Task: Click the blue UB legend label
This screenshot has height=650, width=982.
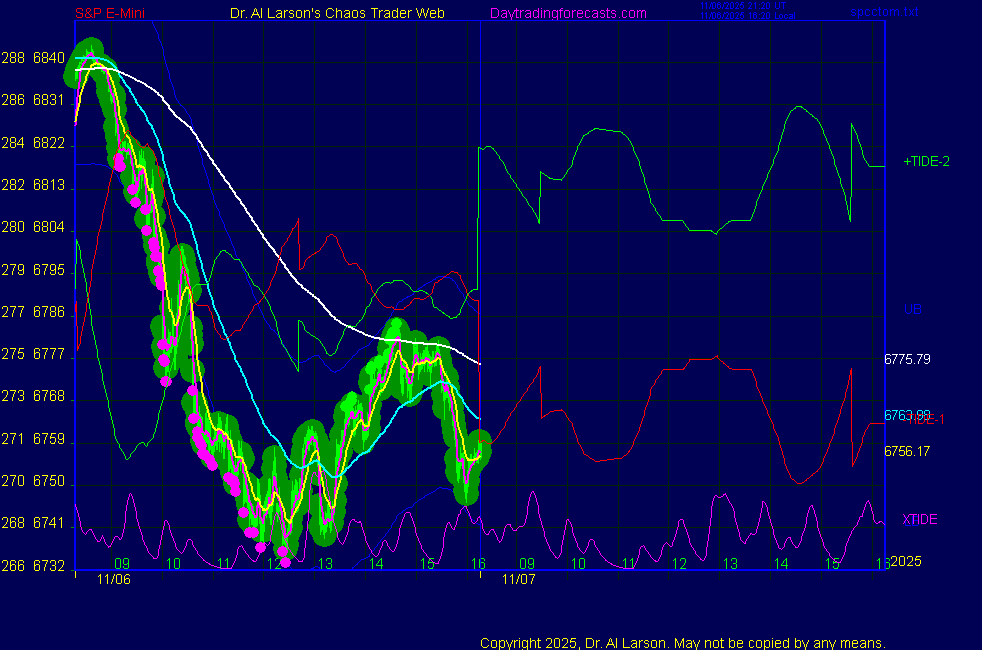Action: [x=912, y=310]
